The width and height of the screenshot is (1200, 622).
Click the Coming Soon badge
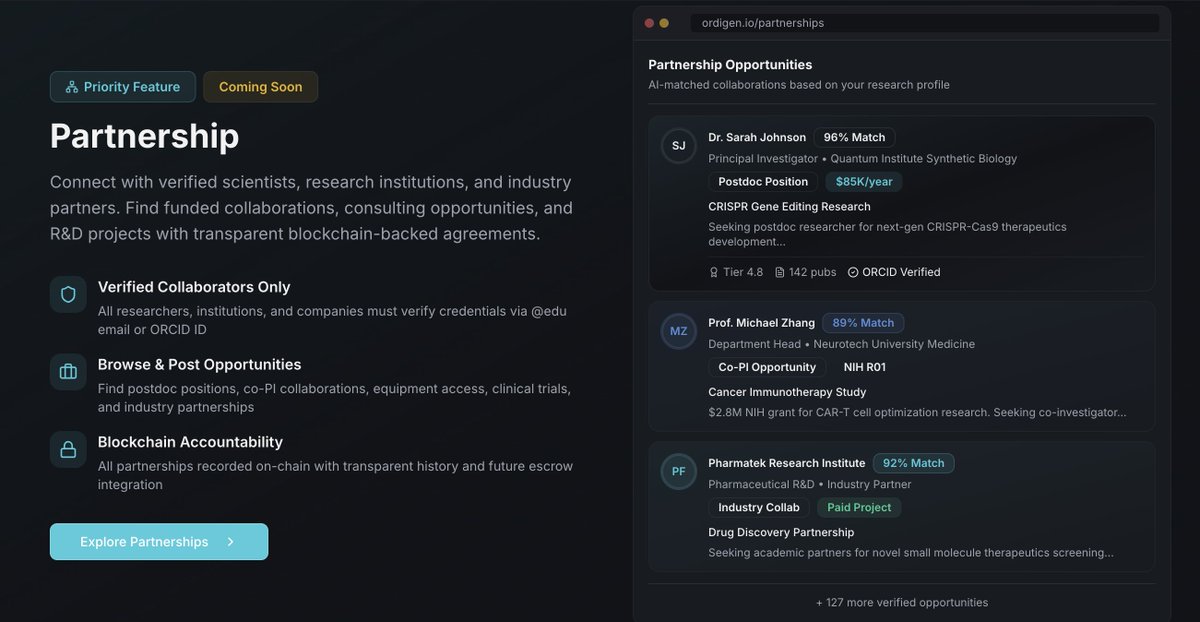[x=260, y=87]
